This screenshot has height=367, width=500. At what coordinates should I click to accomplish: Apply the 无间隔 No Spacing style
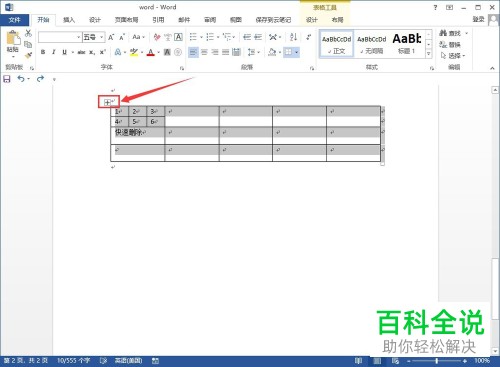click(372, 44)
